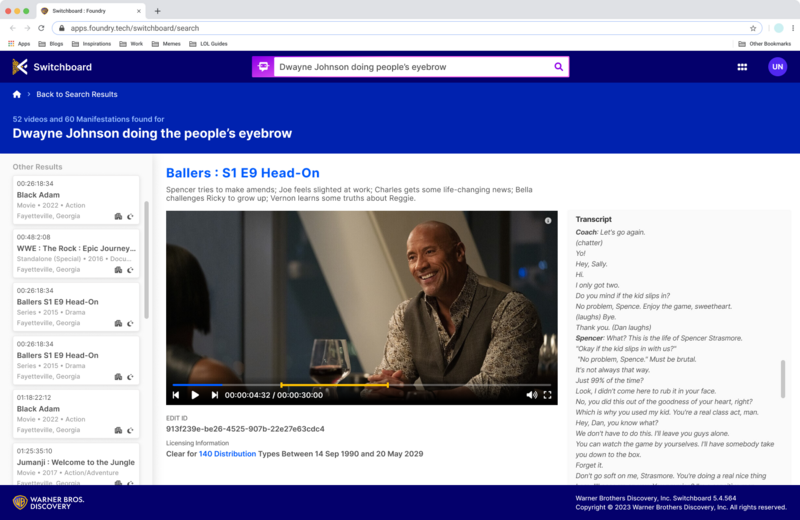This screenshot has width=800, height=520.
Task: Open the Black Adam 01:18:22:12 result
Action: click(x=76, y=414)
